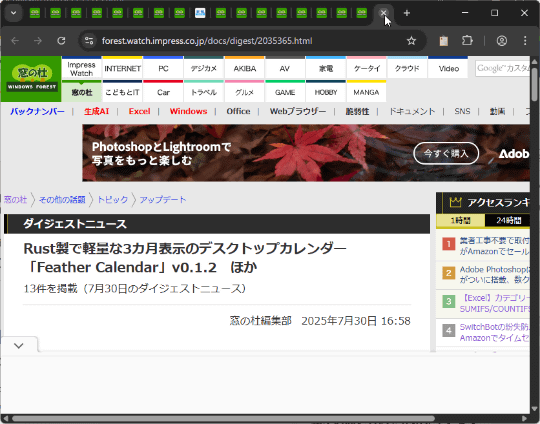Open the INTERNET Watch menu item
Viewport: 540px width, 424px height.
coord(122,68)
